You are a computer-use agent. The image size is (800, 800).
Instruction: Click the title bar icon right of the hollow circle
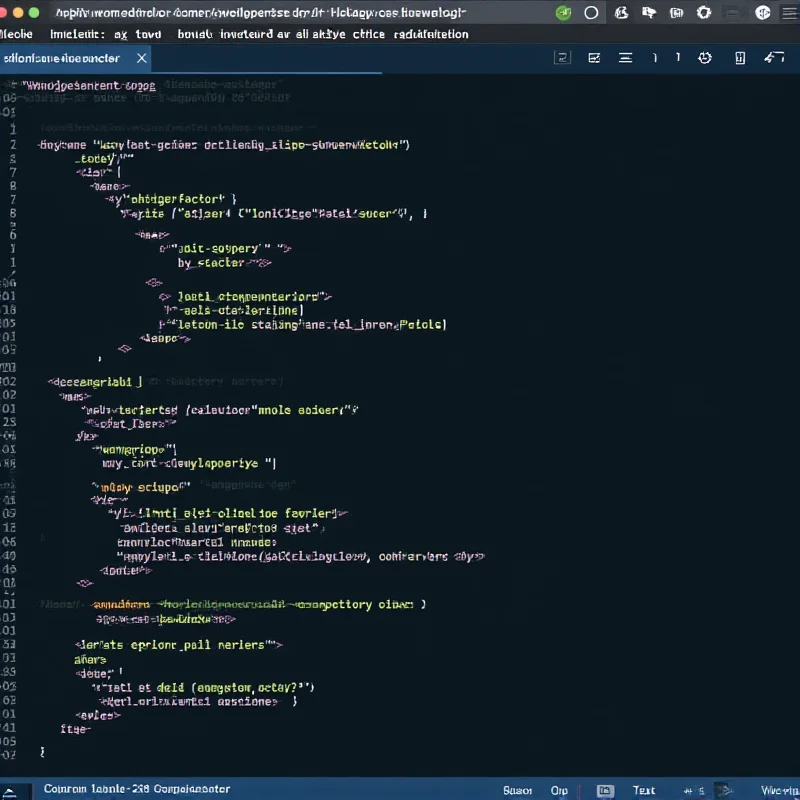coord(621,13)
